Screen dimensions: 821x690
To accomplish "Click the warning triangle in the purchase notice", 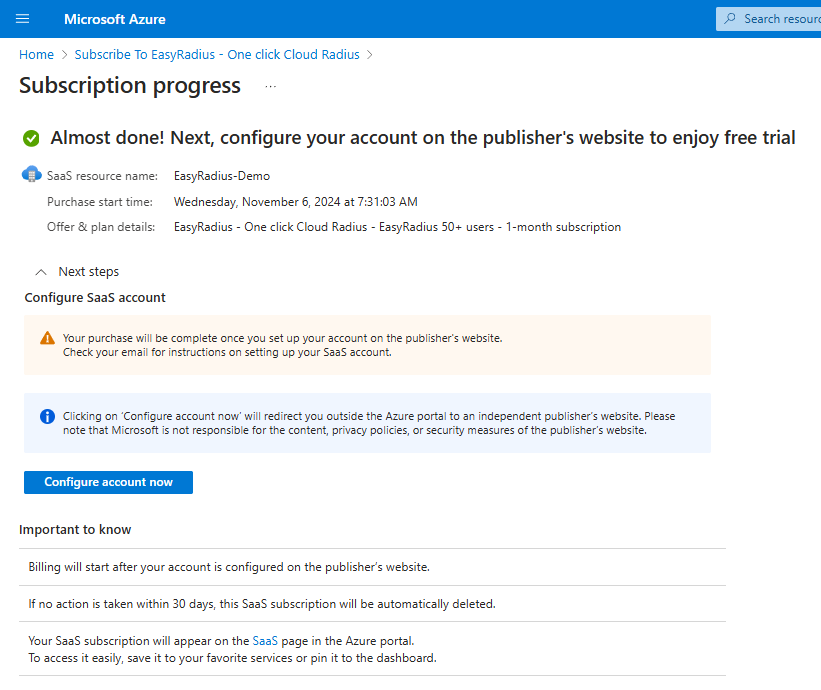I will [46, 337].
